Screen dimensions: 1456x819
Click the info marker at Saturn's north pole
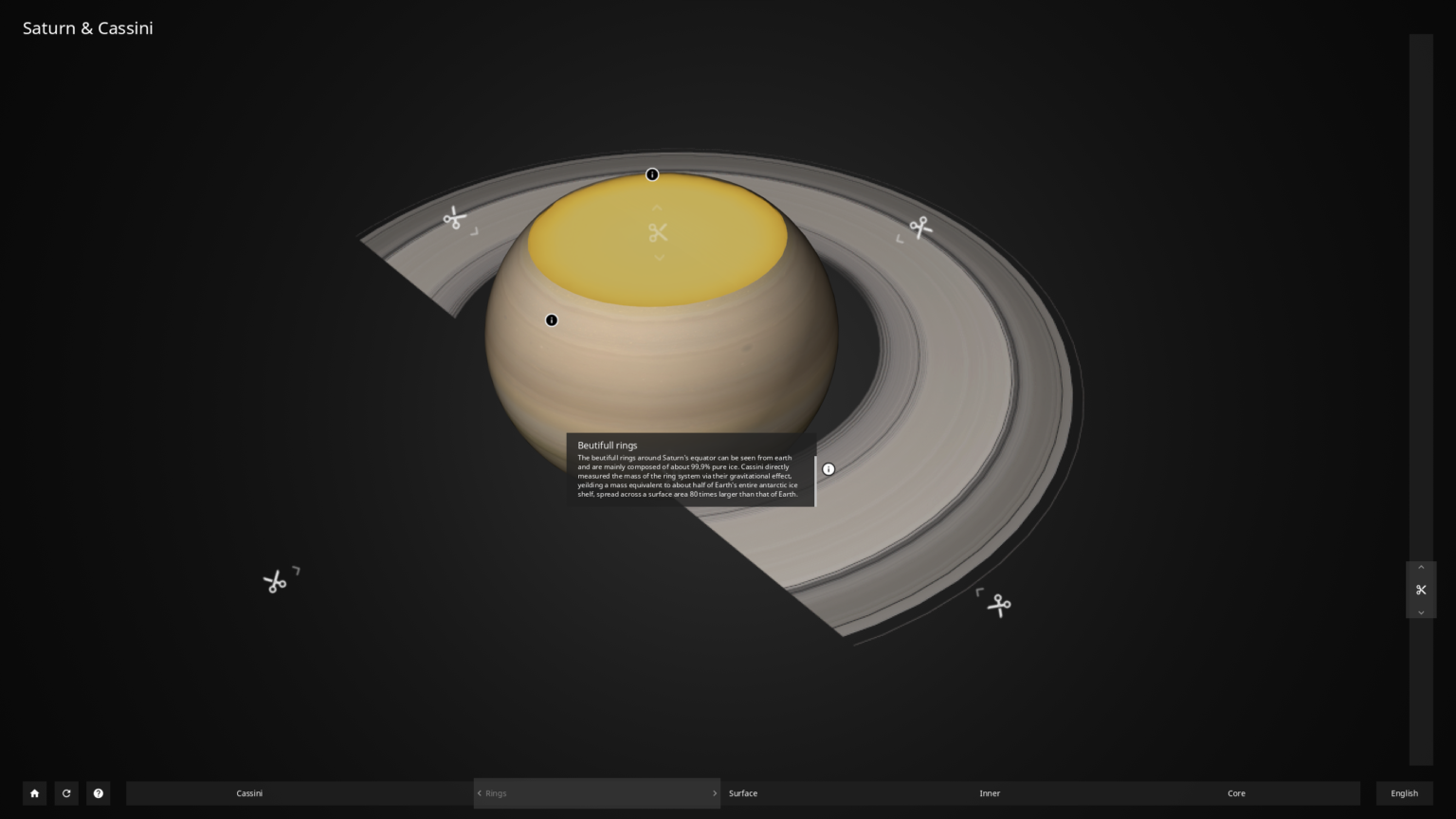(x=652, y=174)
